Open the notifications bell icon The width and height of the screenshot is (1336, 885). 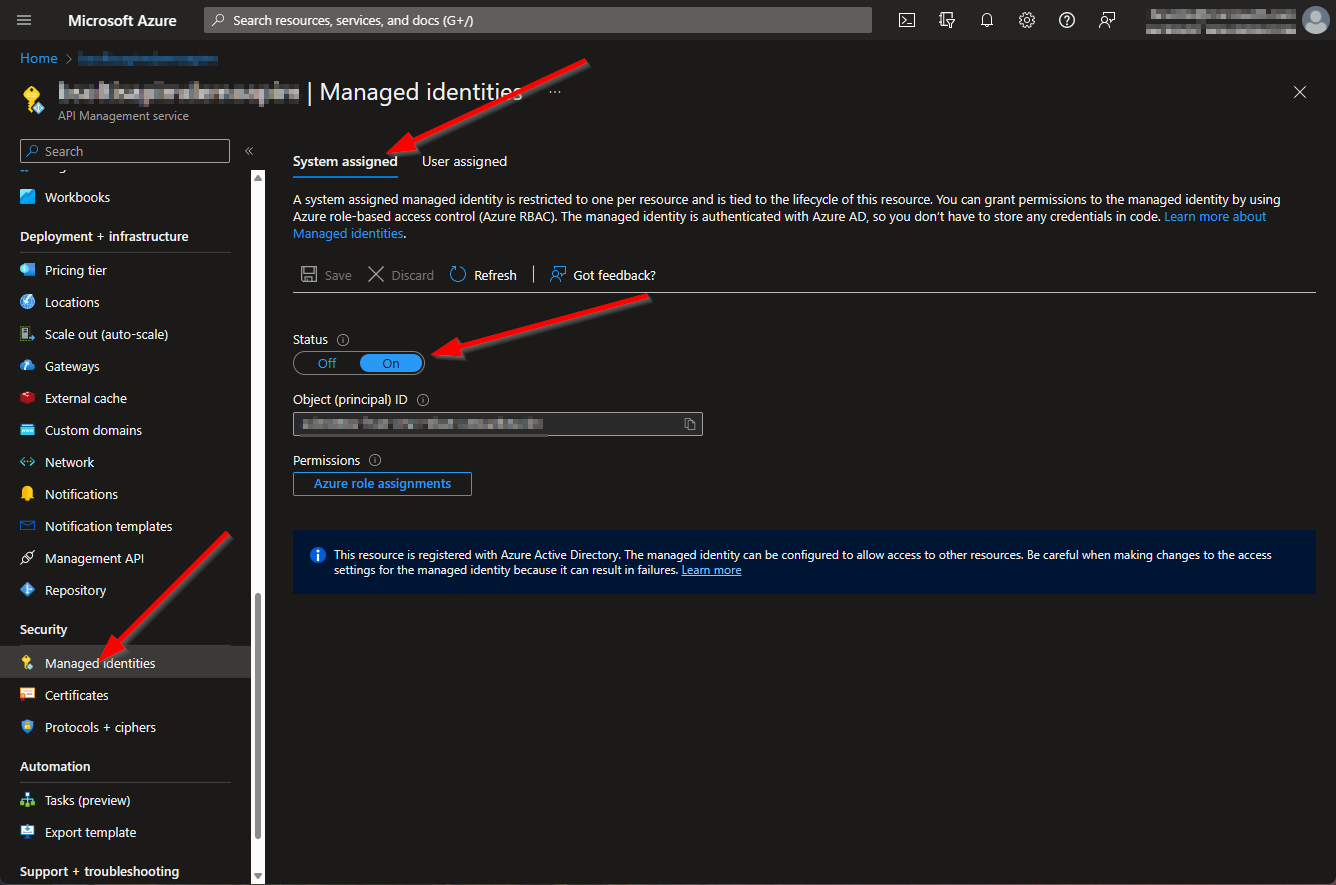coord(987,20)
